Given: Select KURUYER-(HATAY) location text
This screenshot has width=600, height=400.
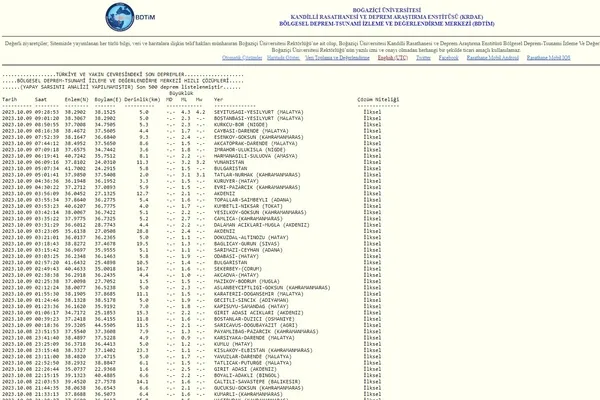Looking at the screenshot, I should coord(236,181).
